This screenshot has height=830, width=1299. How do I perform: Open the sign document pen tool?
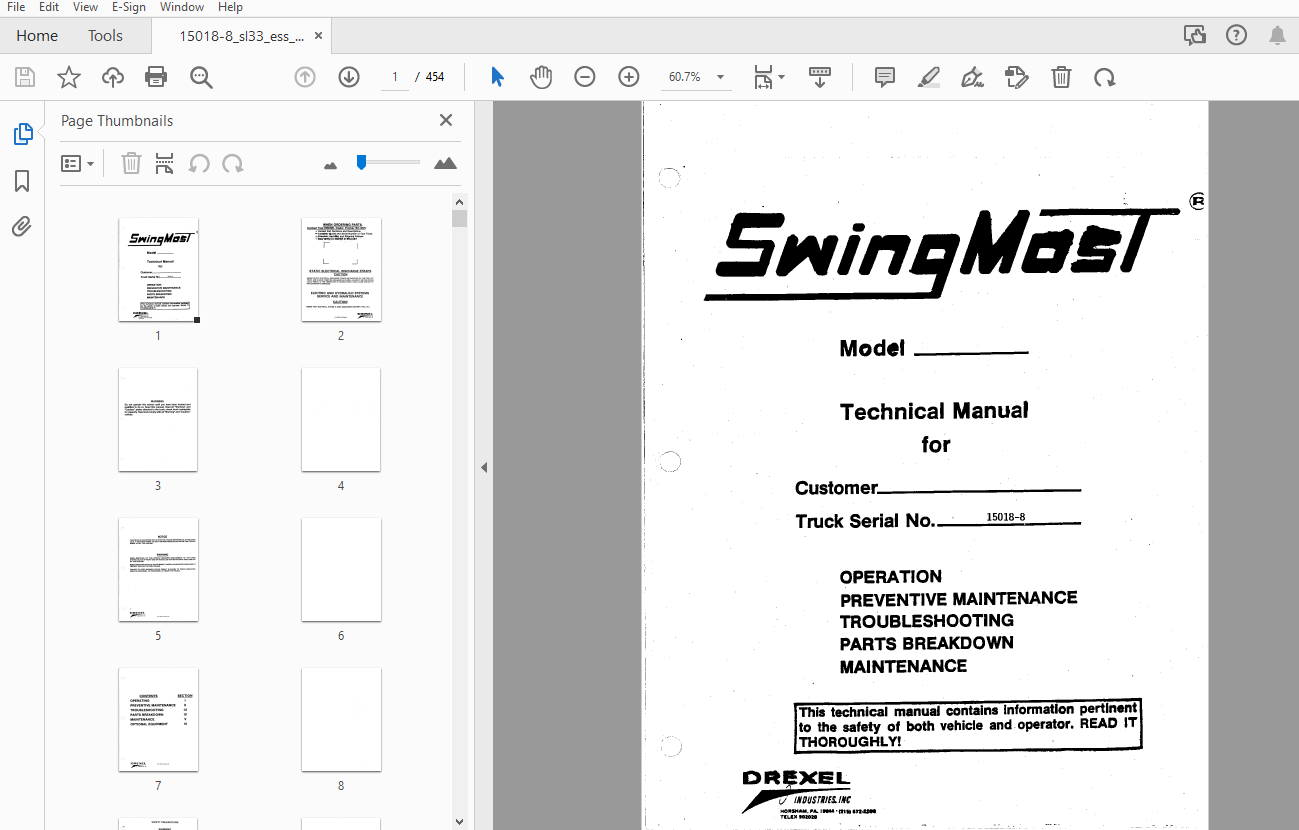(972, 77)
